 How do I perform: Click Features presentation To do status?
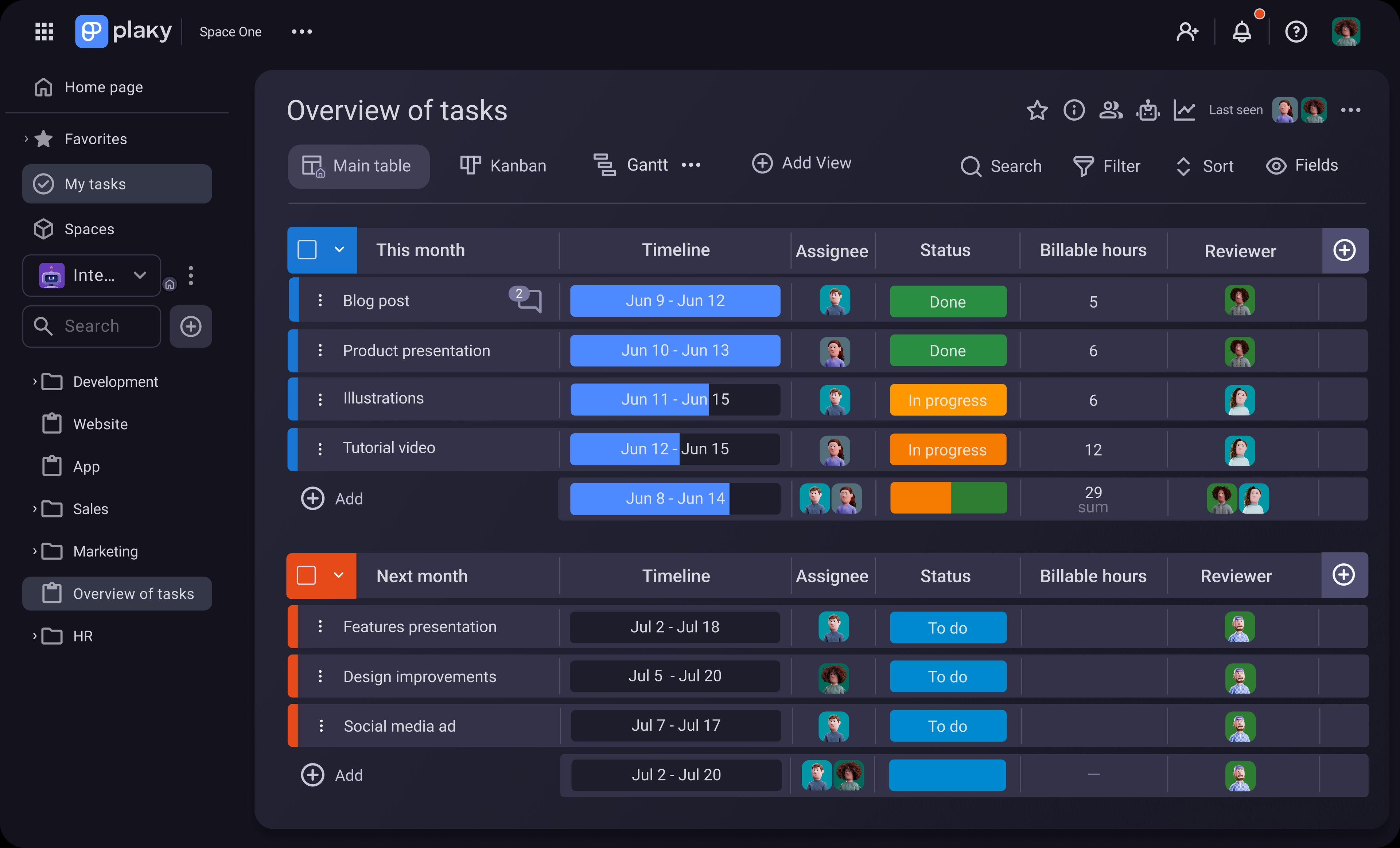coord(948,628)
